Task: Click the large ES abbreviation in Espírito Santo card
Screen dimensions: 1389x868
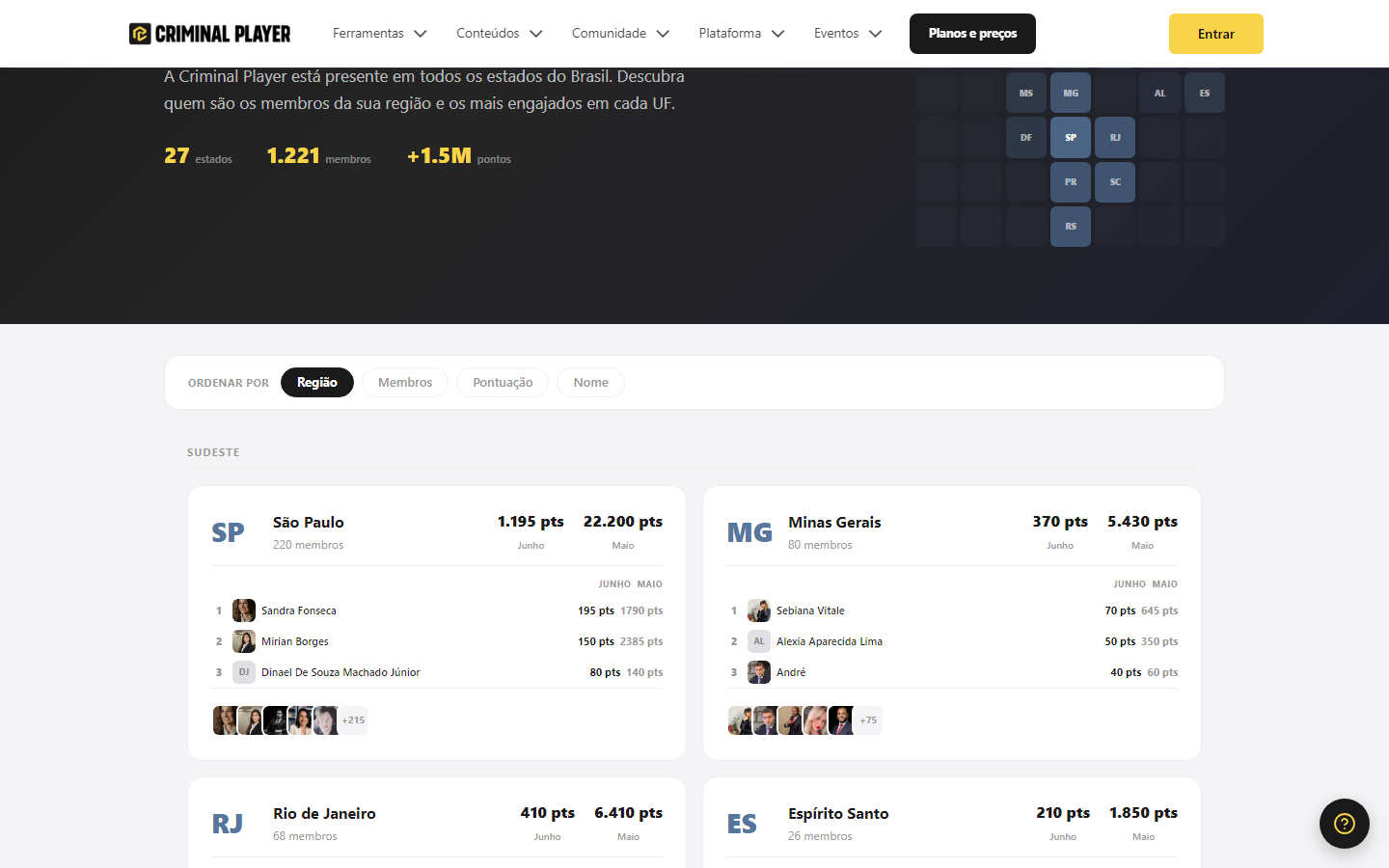Action: coord(742,824)
